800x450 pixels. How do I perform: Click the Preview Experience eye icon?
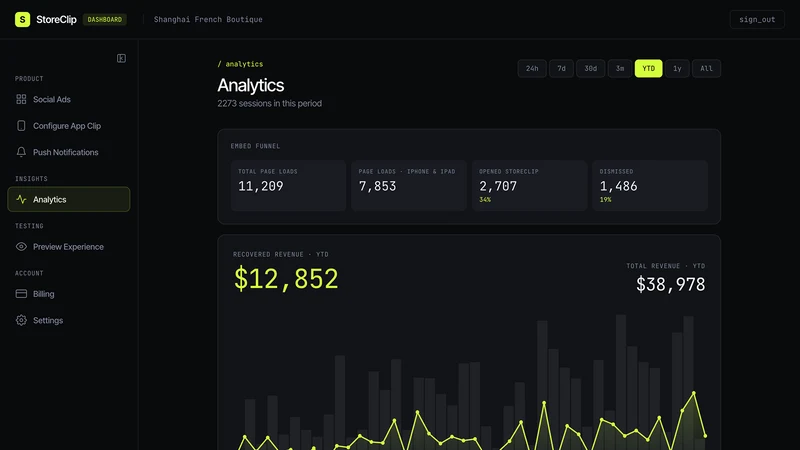point(21,247)
